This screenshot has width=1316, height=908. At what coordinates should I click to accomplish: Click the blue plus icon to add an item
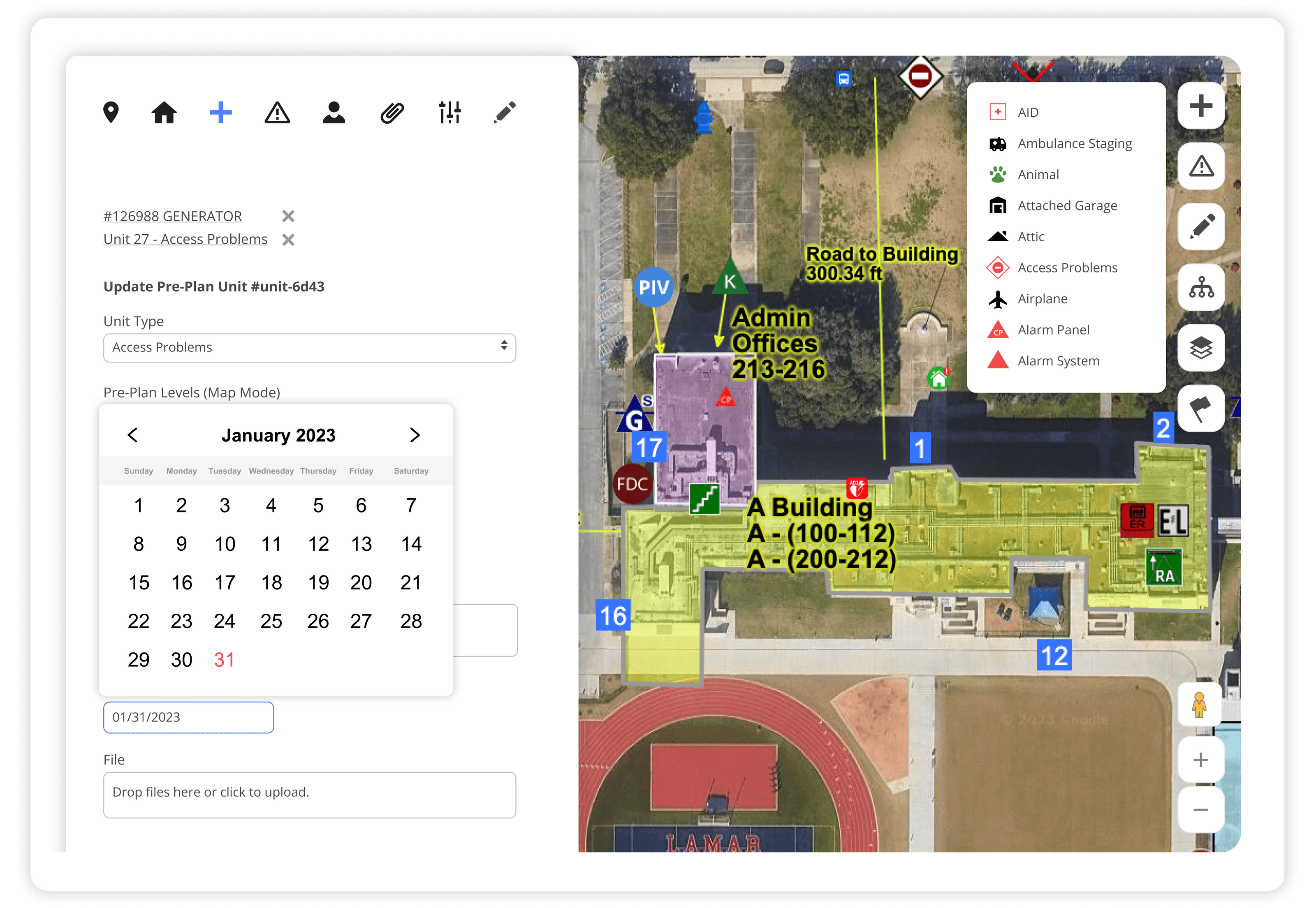coord(221,113)
